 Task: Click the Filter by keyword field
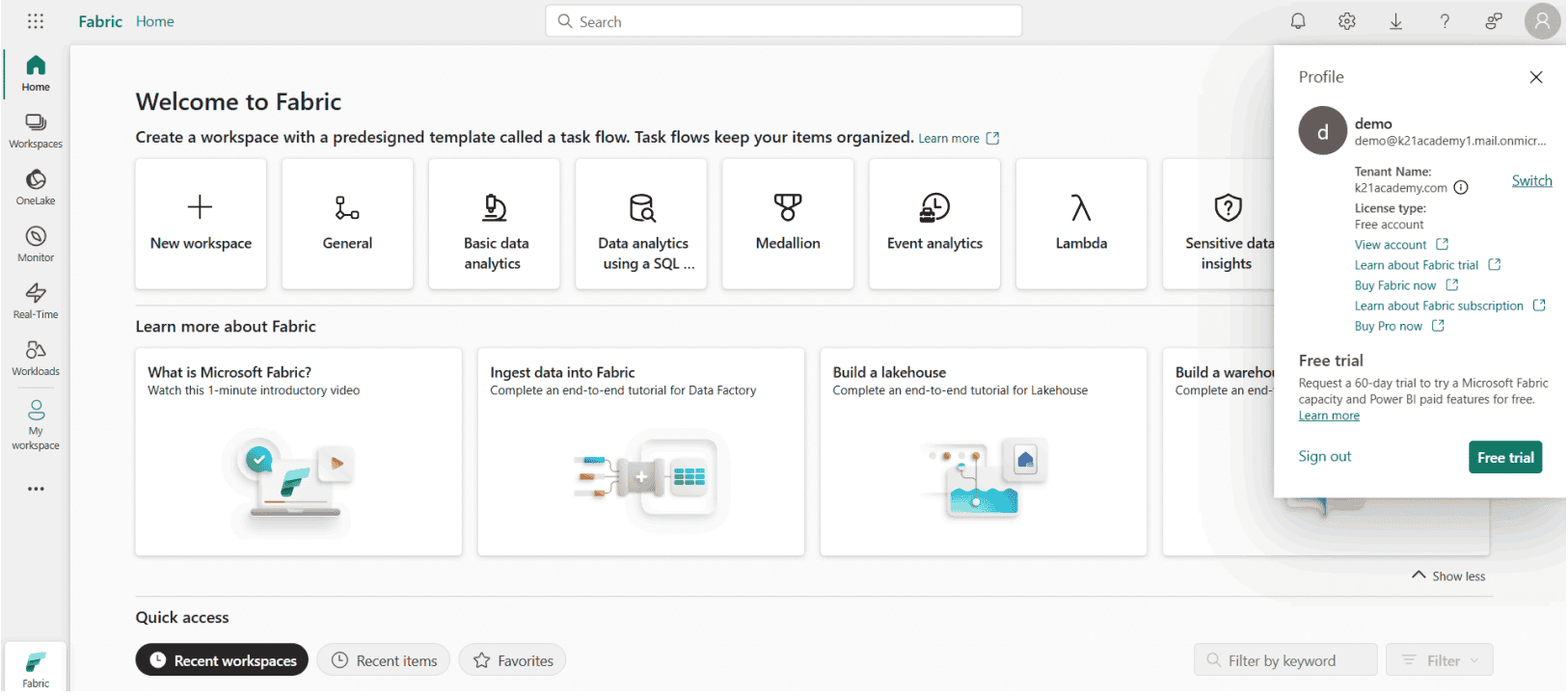point(1284,660)
